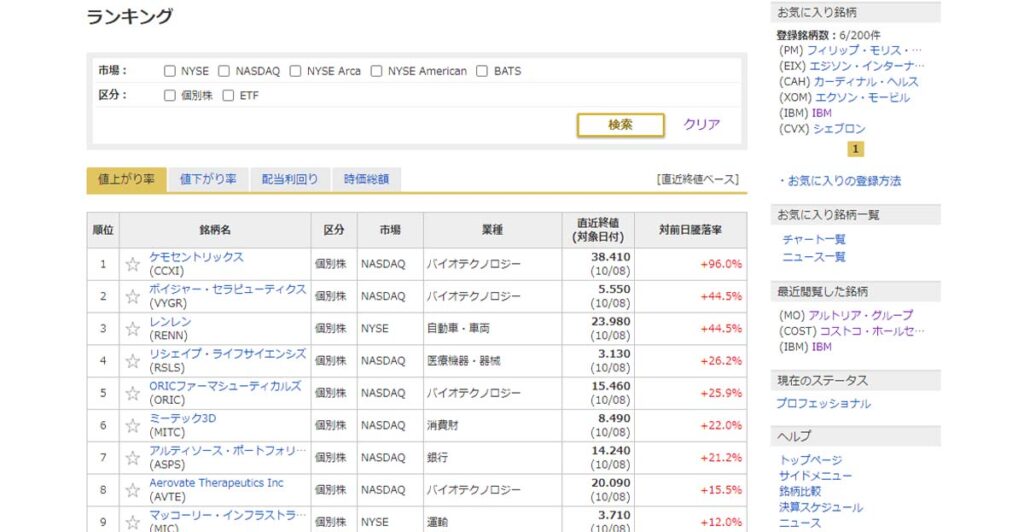The height and width of the screenshot is (532, 1024).
Task: Select the ETF category checkbox
Action: [x=228, y=95]
